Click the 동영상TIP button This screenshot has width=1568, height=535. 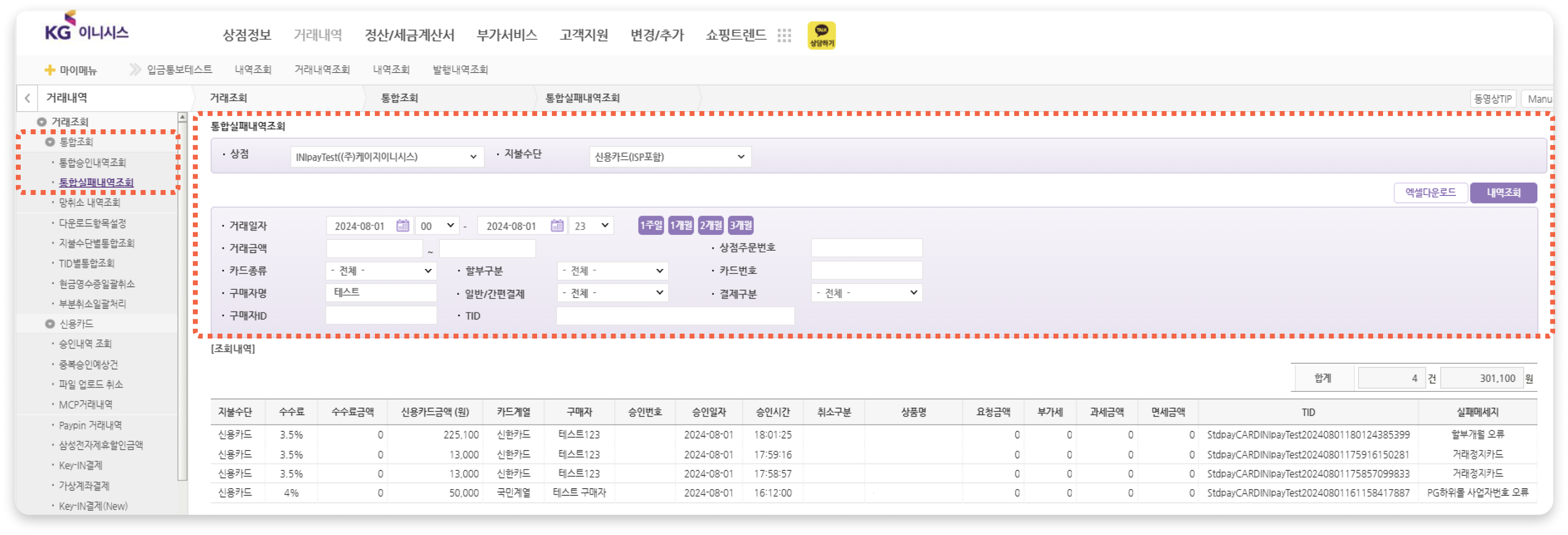pos(1493,99)
